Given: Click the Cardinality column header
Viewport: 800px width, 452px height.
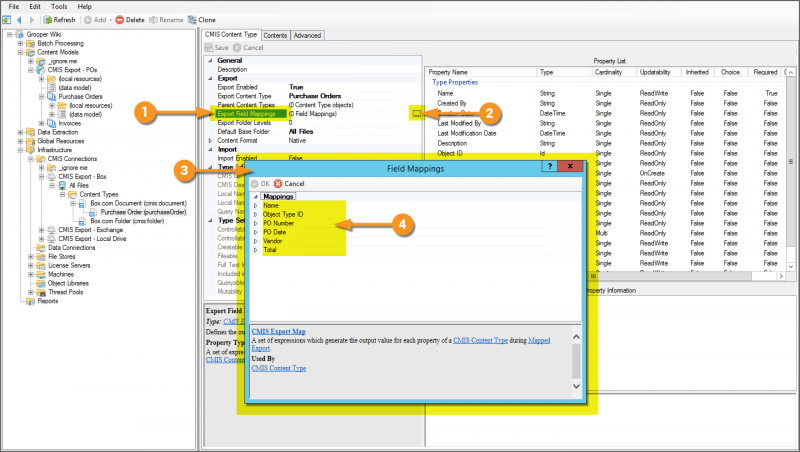Looking at the screenshot, I should tap(613, 72).
